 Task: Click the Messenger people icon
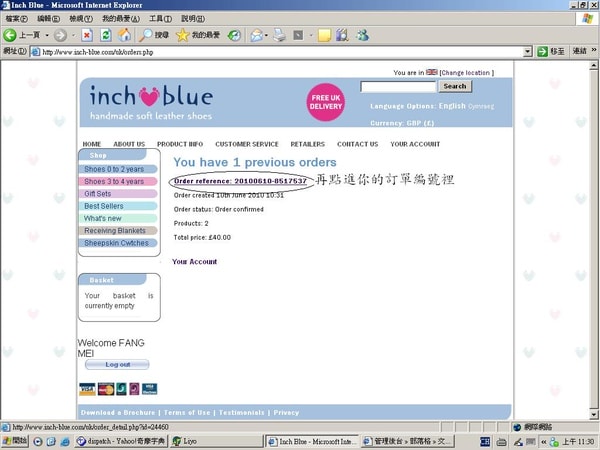tap(362, 35)
